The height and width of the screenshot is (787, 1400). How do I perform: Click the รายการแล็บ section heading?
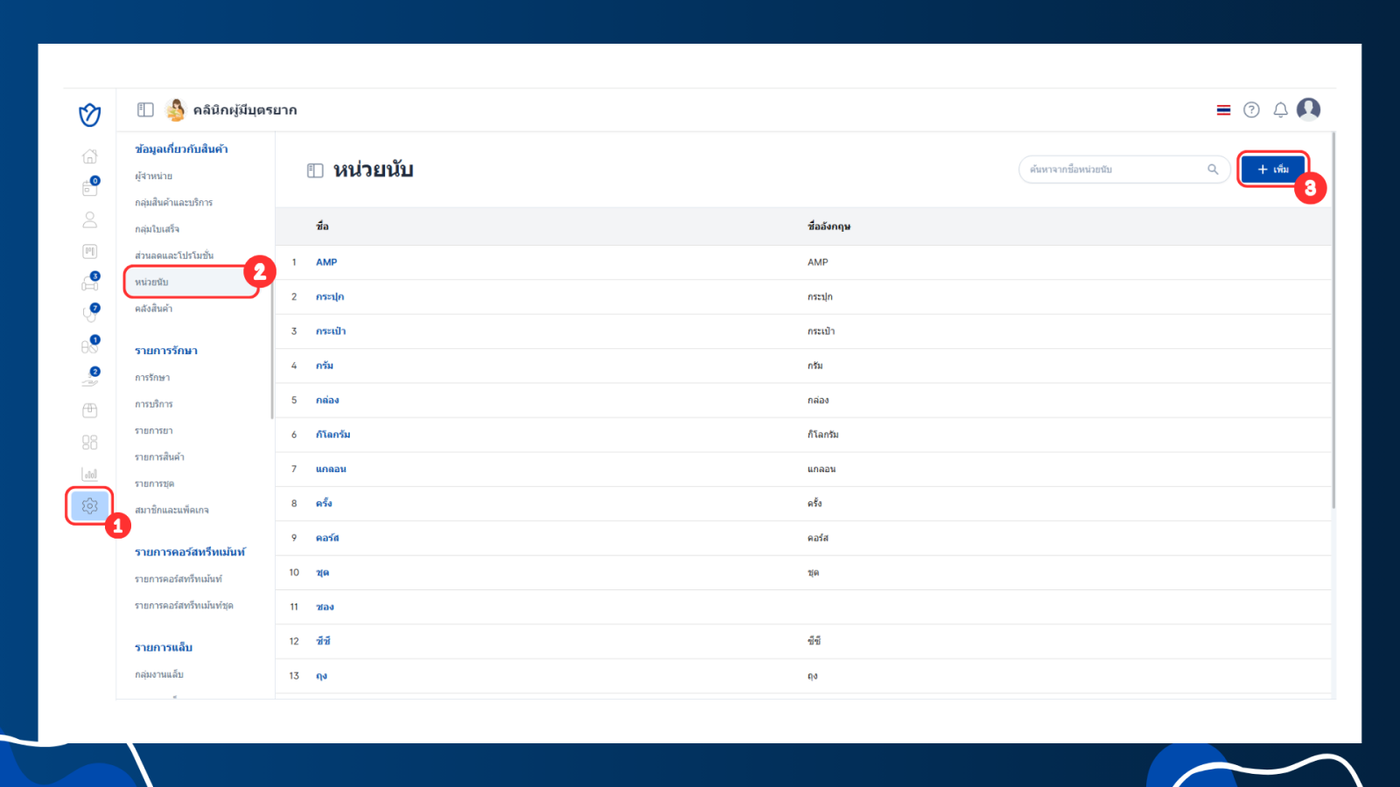click(x=163, y=648)
